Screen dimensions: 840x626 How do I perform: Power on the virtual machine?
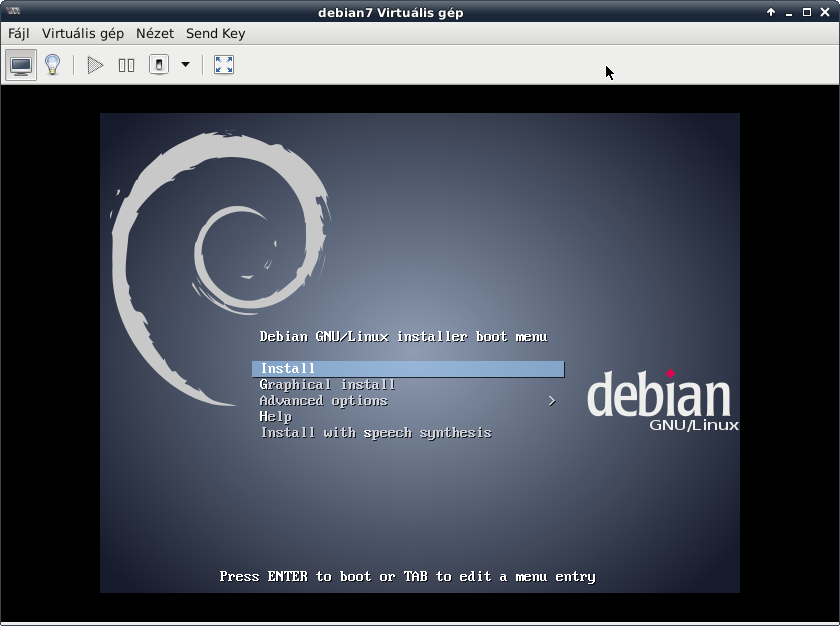tap(95, 65)
